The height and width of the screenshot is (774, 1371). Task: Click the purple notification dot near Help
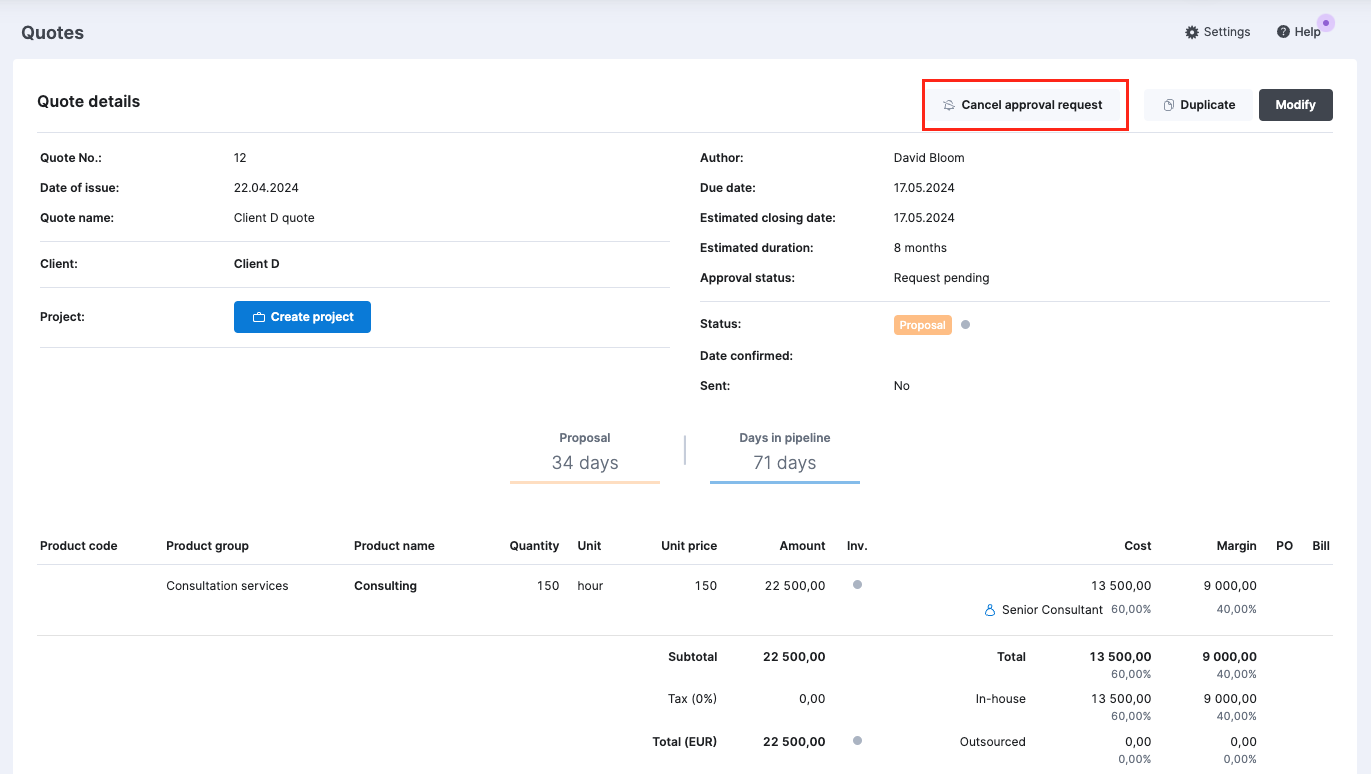point(1326,22)
